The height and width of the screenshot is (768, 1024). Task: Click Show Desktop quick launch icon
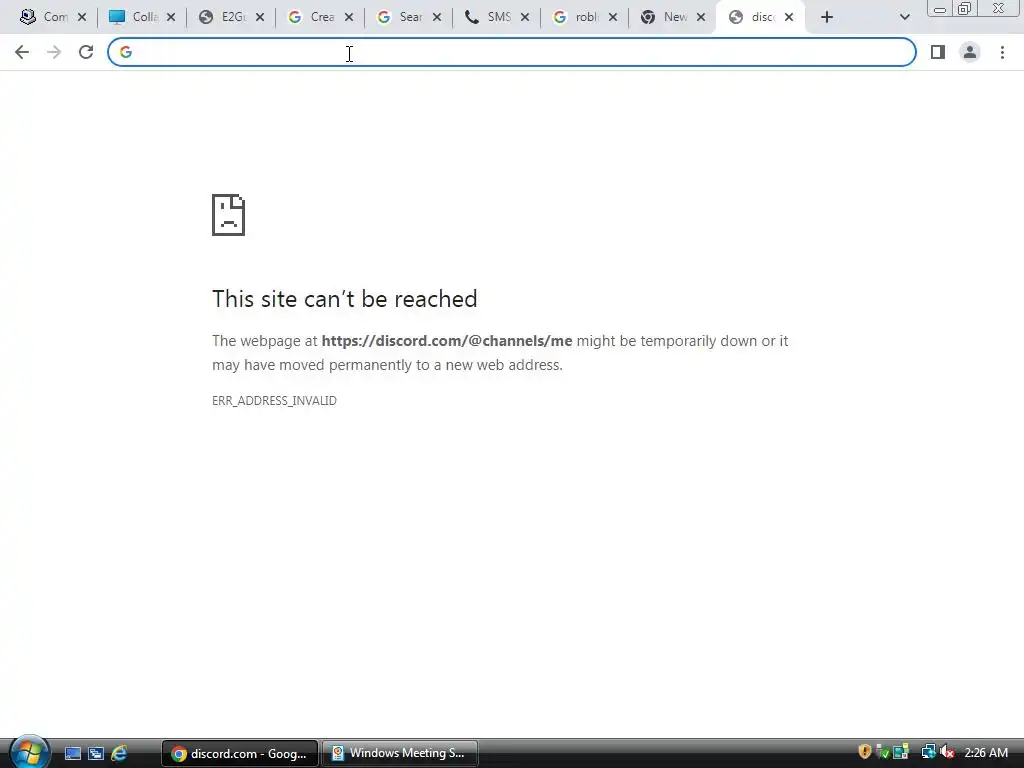(x=72, y=754)
